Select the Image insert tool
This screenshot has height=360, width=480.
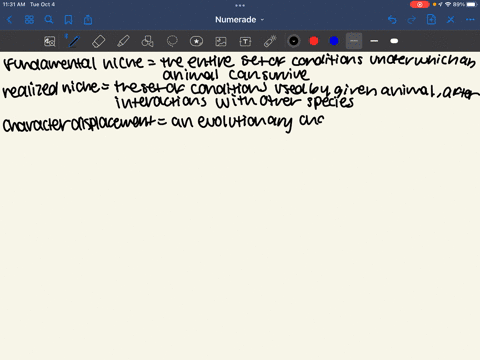pyautogui.click(x=221, y=41)
